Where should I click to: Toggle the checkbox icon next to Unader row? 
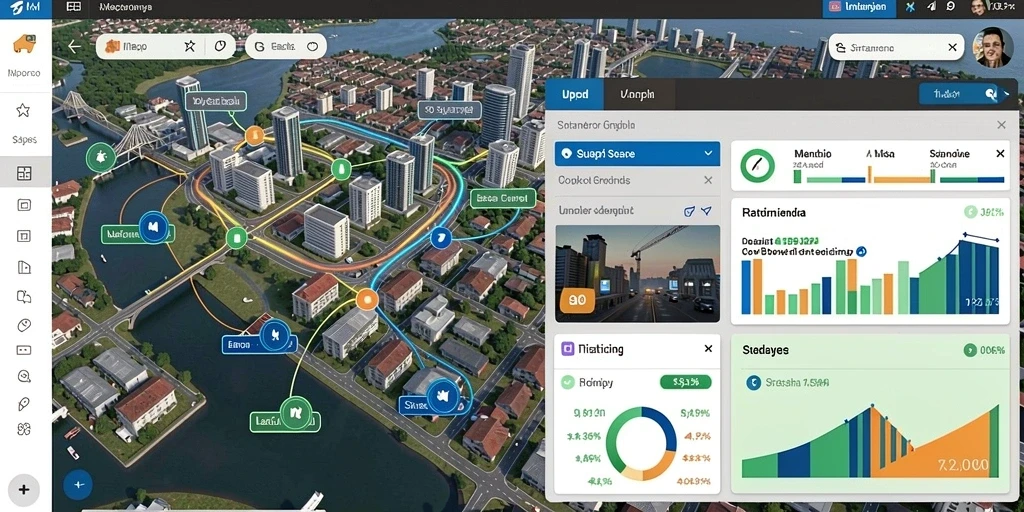pyautogui.click(x=689, y=211)
